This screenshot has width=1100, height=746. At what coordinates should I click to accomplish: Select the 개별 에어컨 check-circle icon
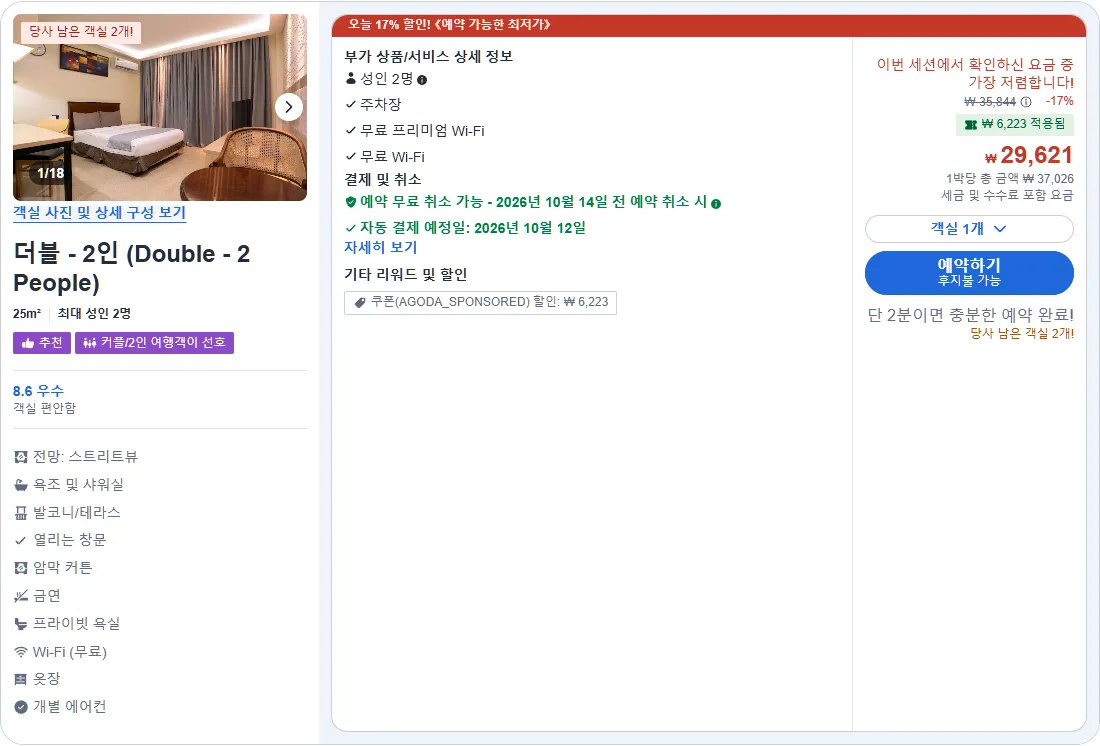pyautogui.click(x=21, y=707)
